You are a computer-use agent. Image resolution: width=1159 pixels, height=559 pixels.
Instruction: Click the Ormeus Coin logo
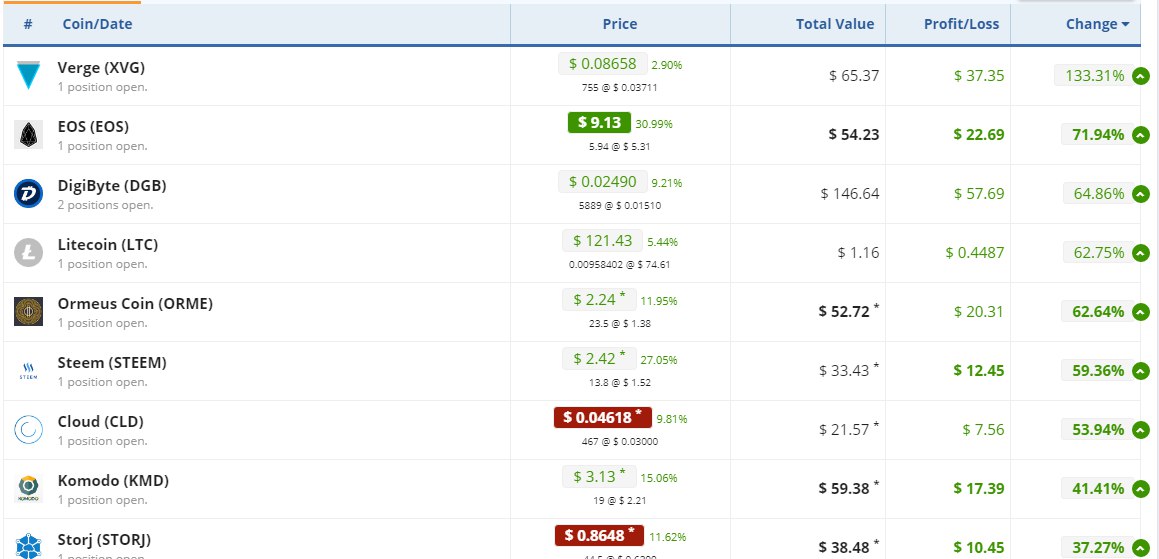[x=28, y=312]
